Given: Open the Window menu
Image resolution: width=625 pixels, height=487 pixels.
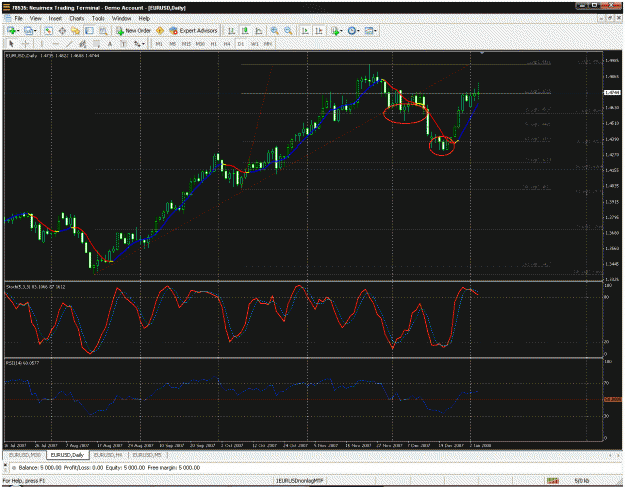Looking at the screenshot, I should point(121,18).
